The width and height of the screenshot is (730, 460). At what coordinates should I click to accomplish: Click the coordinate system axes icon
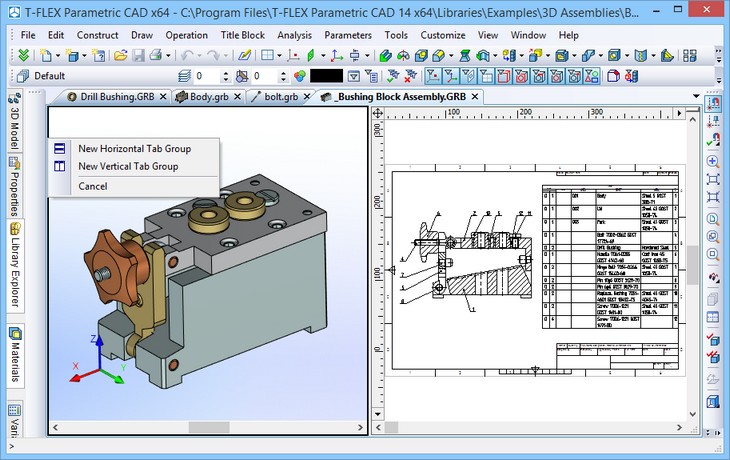click(337, 56)
